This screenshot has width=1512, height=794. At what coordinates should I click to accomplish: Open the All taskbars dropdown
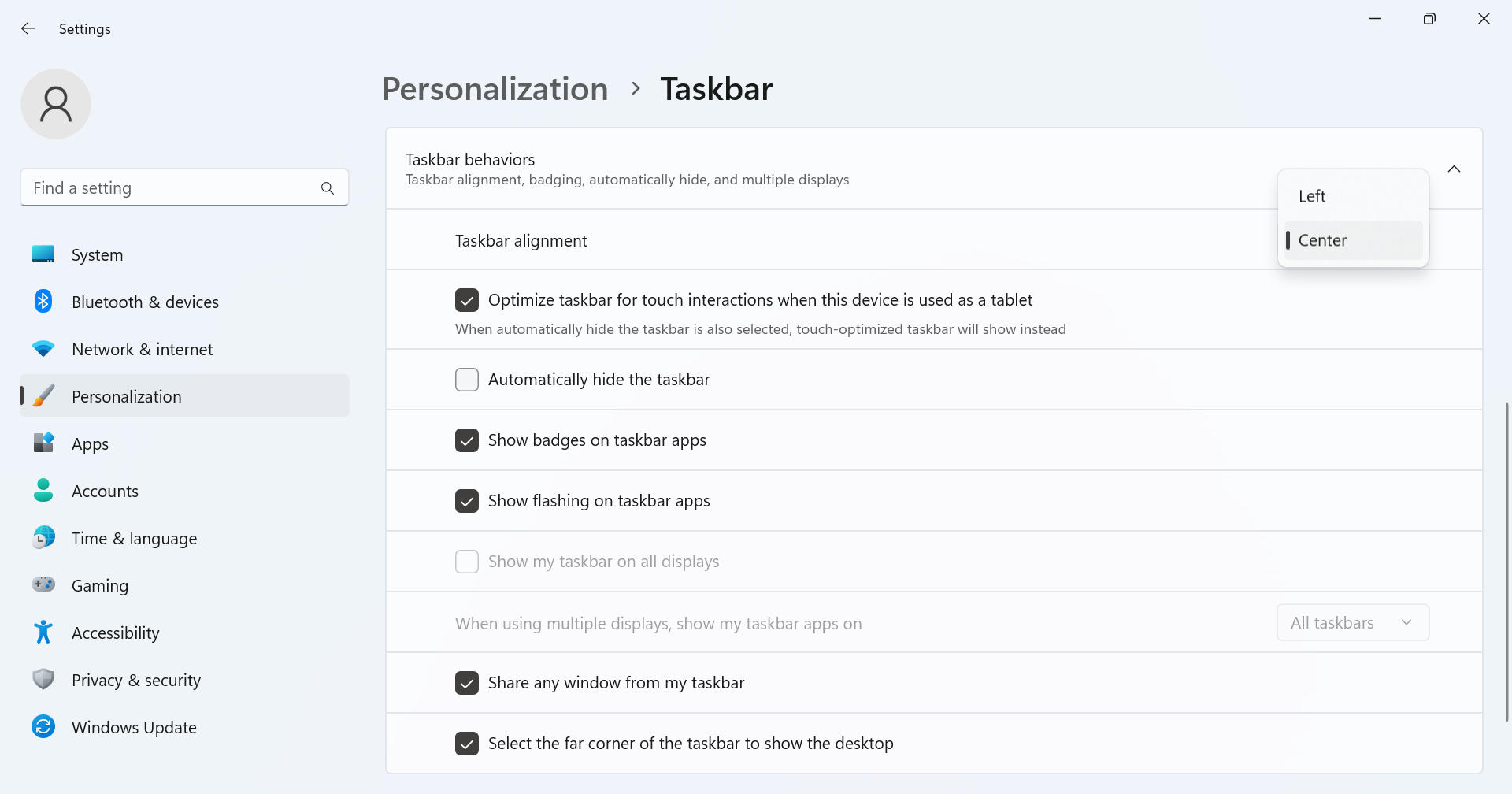click(x=1353, y=622)
